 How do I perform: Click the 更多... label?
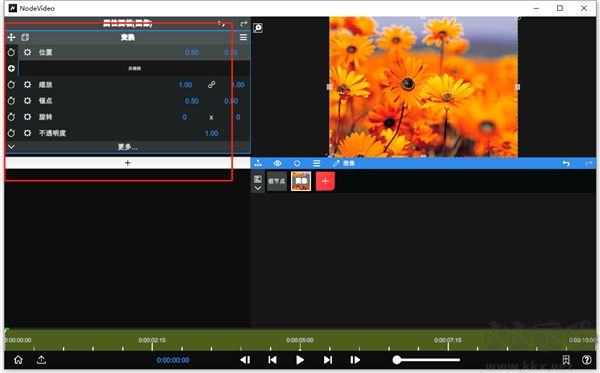[127, 147]
